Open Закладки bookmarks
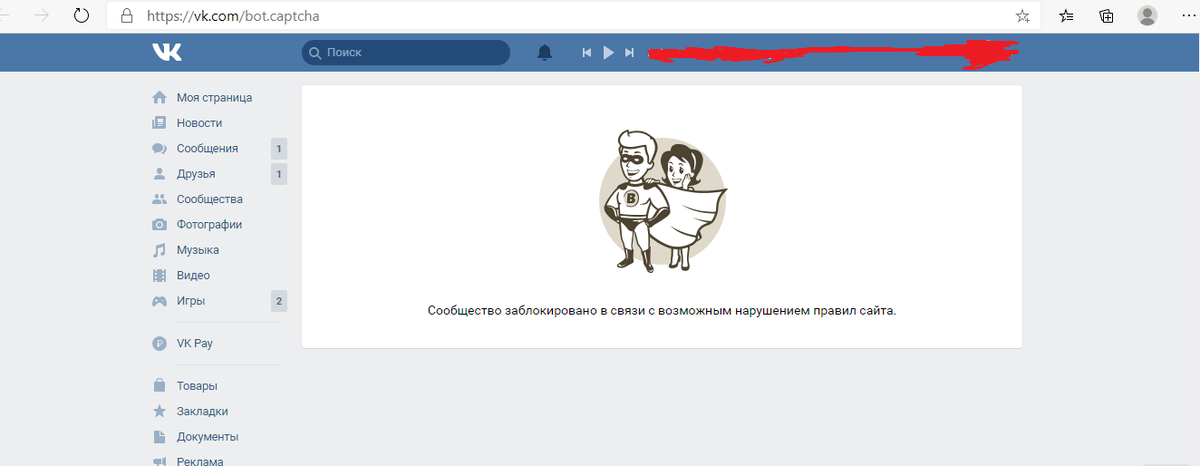The width and height of the screenshot is (1200, 466). click(202, 411)
